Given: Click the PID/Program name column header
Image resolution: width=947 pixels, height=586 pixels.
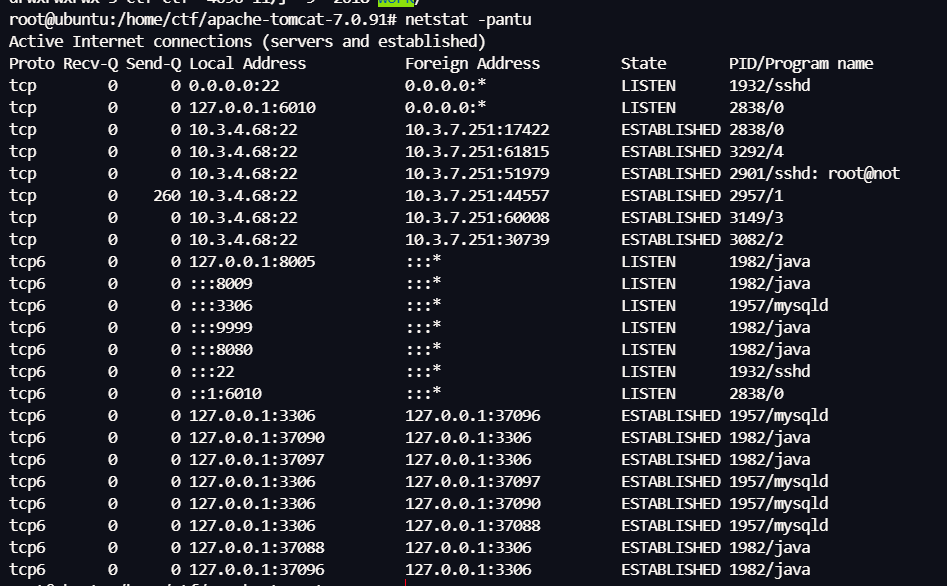Looking at the screenshot, I should pyautogui.click(x=801, y=64).
